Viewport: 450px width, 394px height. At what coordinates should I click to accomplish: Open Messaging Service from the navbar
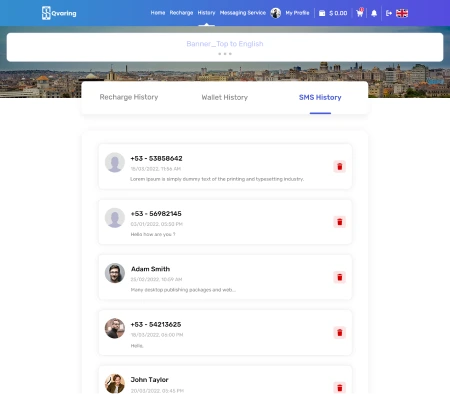[x=243, y=13]
